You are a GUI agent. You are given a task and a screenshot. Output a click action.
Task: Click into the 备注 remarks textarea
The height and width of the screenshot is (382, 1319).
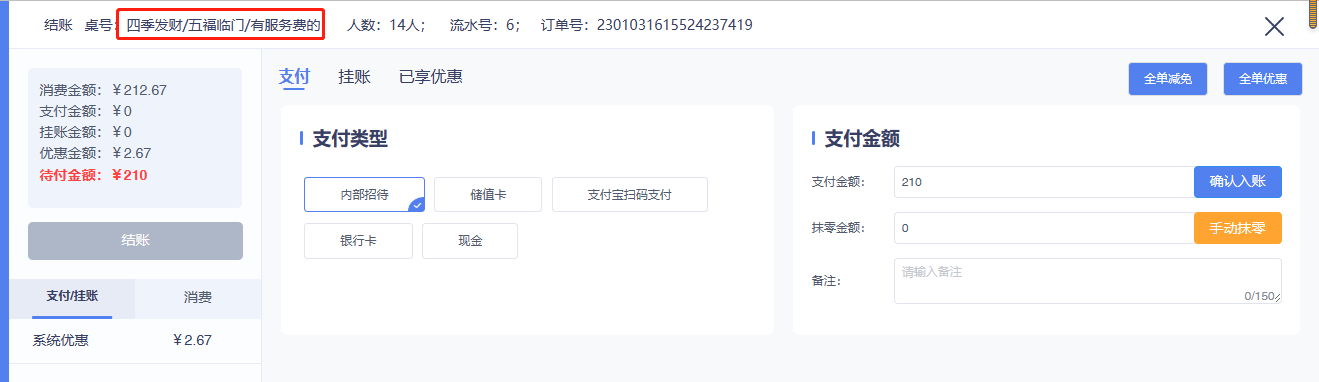(1088, 281)
